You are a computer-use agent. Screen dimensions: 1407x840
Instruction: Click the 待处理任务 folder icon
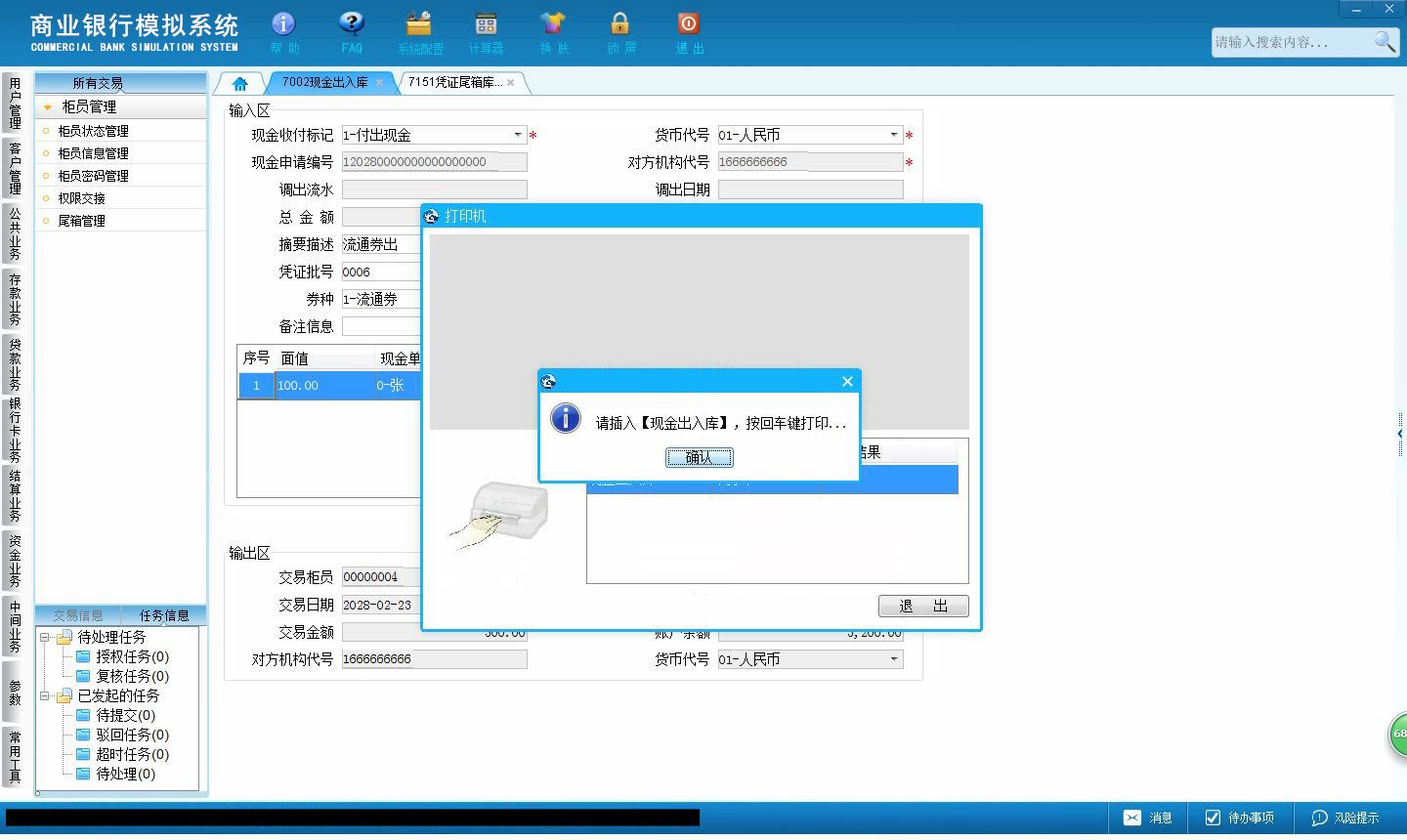click(x=64, y=637)
